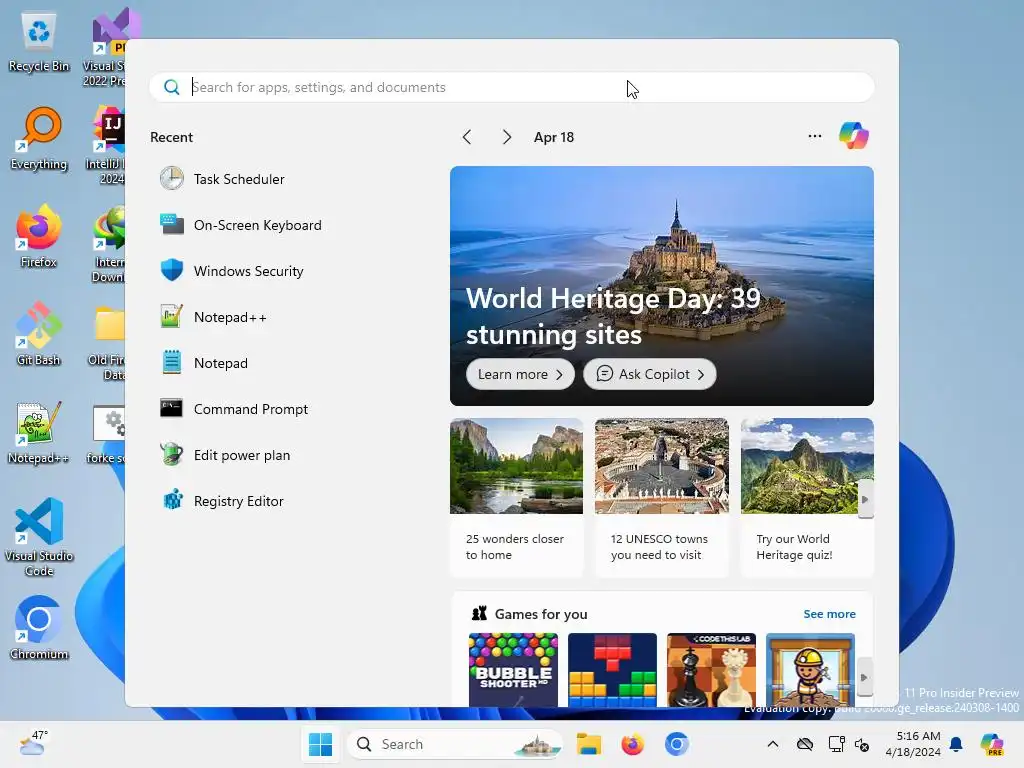Open Firefox desktop shortcut

pyautogui.click(x=39, y=236)
